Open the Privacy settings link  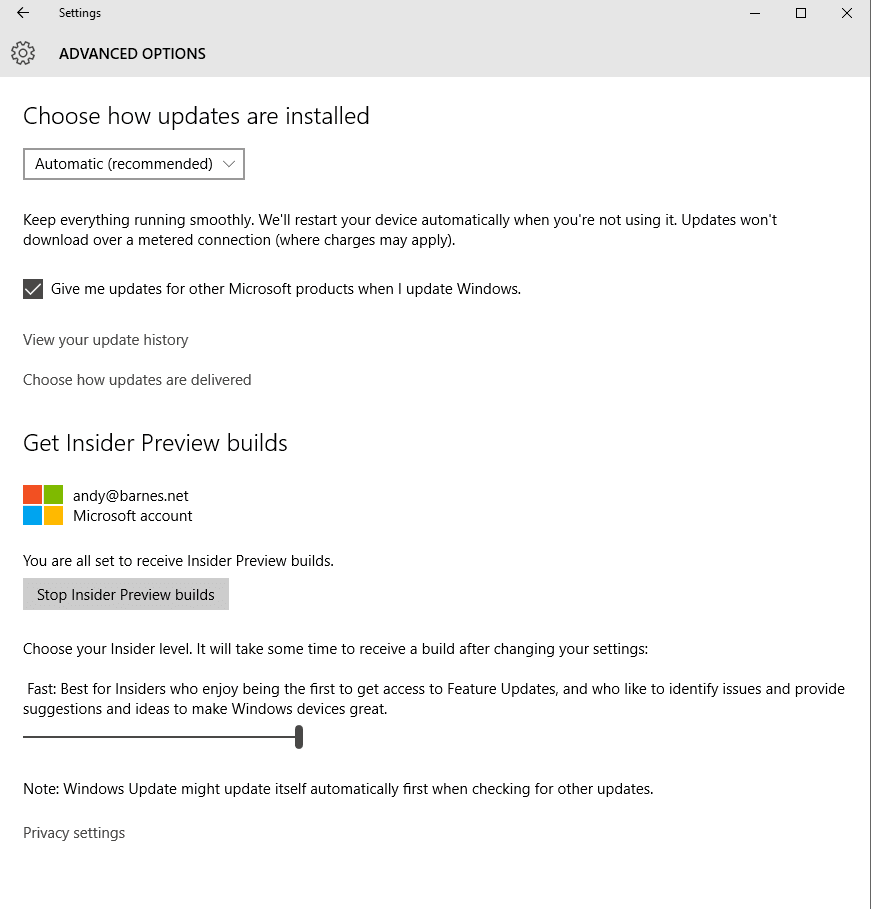[74, 833]
